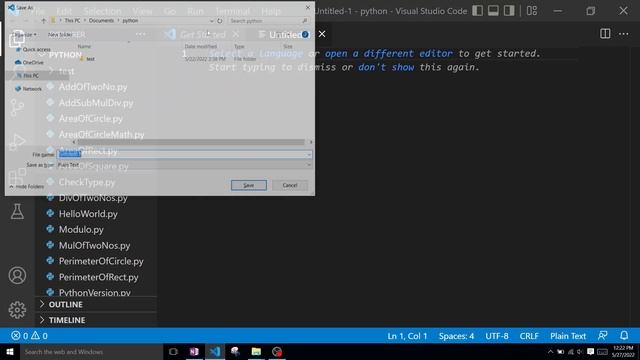
Task: Toggle the bottom panel layout icon
Action: tap(493, 11)
